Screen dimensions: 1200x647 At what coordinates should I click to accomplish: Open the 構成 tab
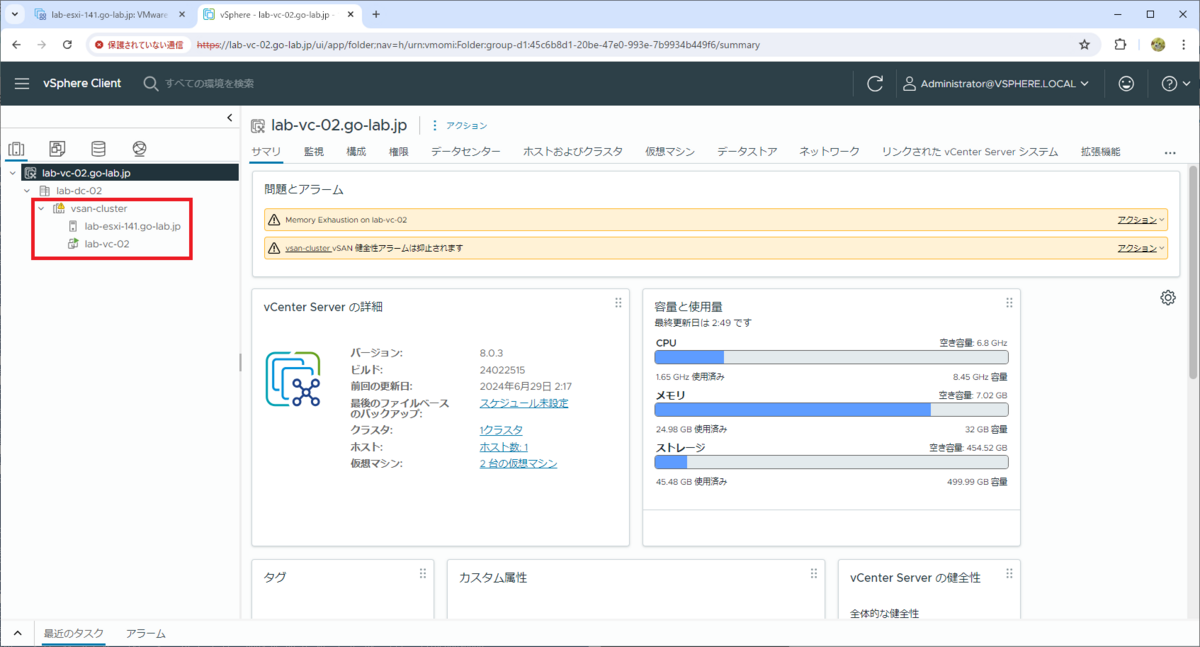pos(356,152)
